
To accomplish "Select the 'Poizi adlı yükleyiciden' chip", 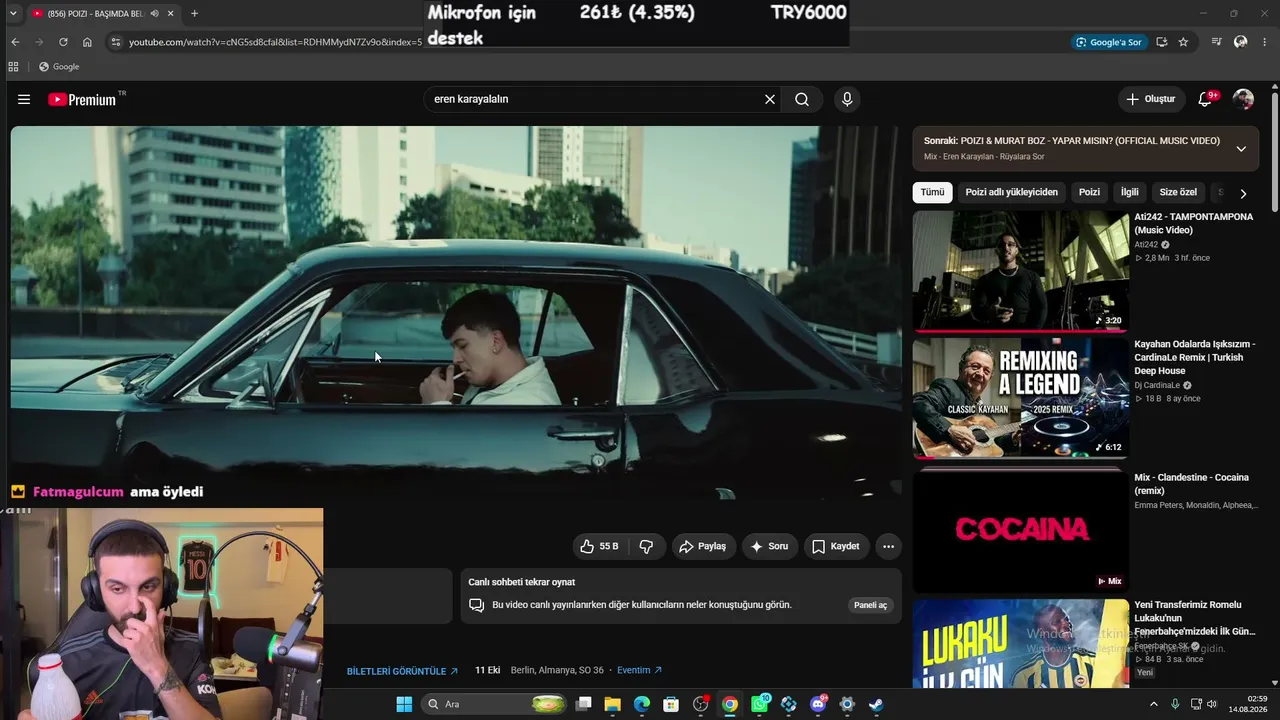I will coord(1011,192).
